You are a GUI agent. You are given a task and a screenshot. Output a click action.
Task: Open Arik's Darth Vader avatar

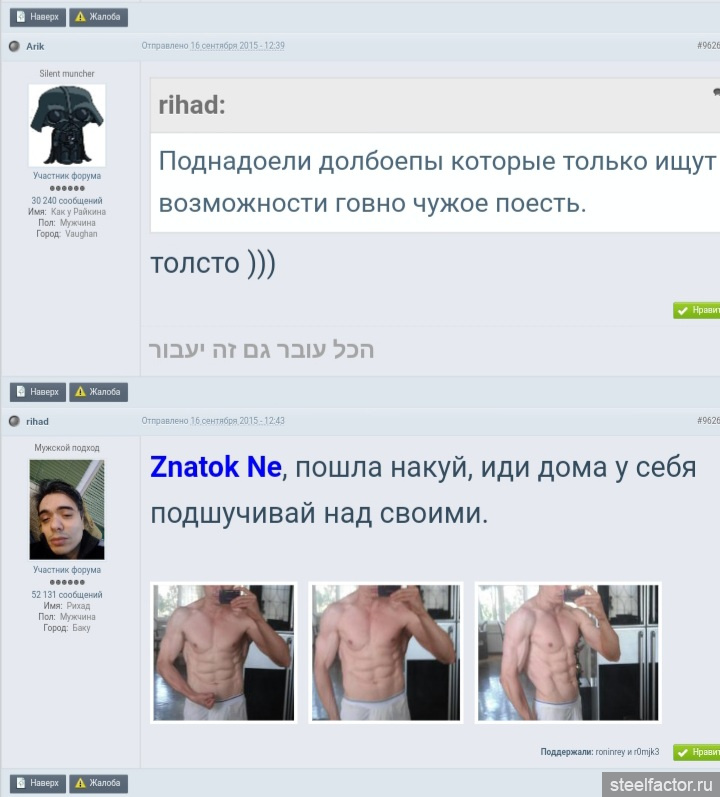coord(67,125)
